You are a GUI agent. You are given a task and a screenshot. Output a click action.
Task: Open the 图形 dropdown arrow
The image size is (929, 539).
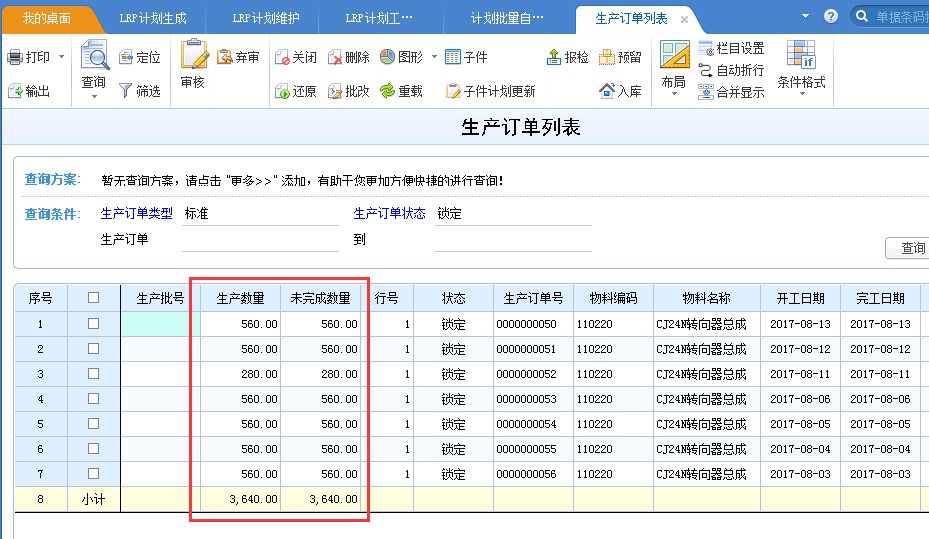point(434,58)
